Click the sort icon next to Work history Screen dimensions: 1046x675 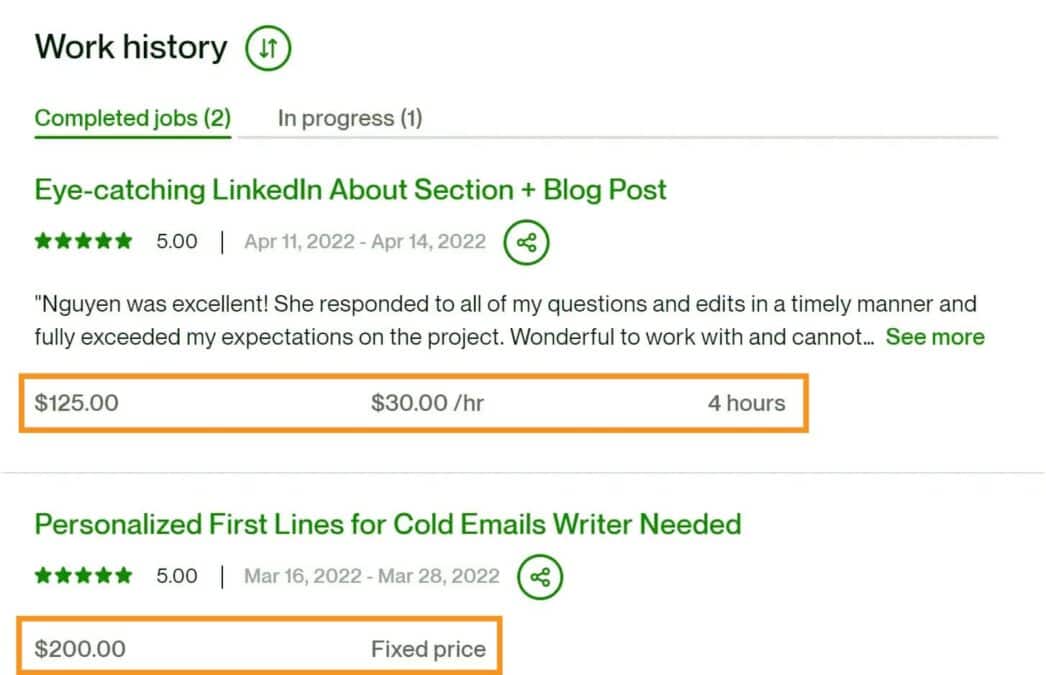point(266,47)
